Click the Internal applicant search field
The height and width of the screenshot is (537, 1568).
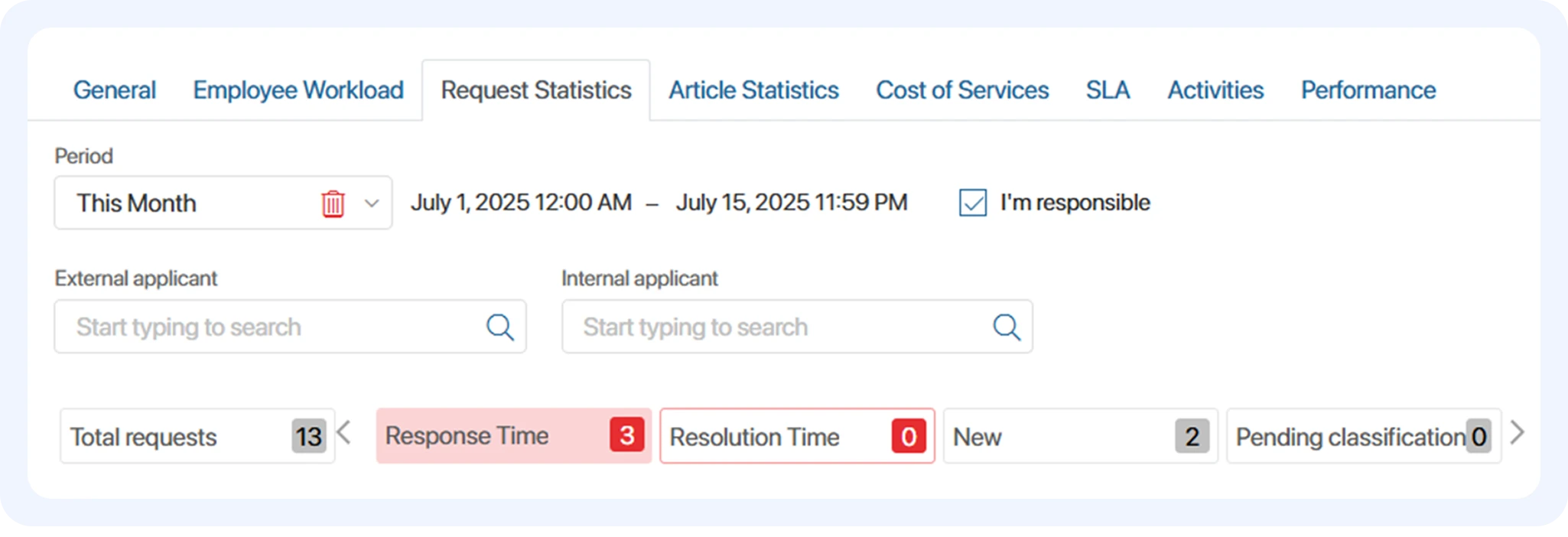point(773,327)
